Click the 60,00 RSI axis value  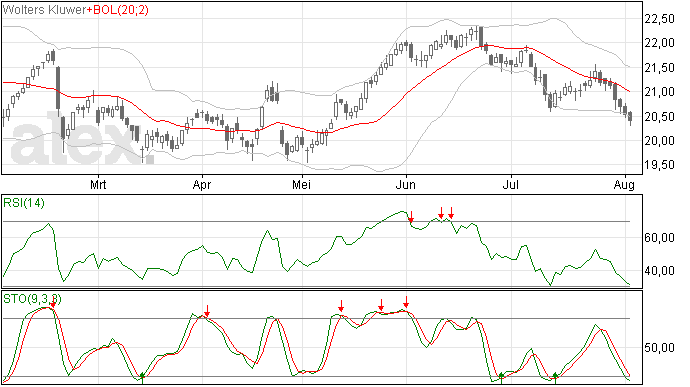coord(660,238)
